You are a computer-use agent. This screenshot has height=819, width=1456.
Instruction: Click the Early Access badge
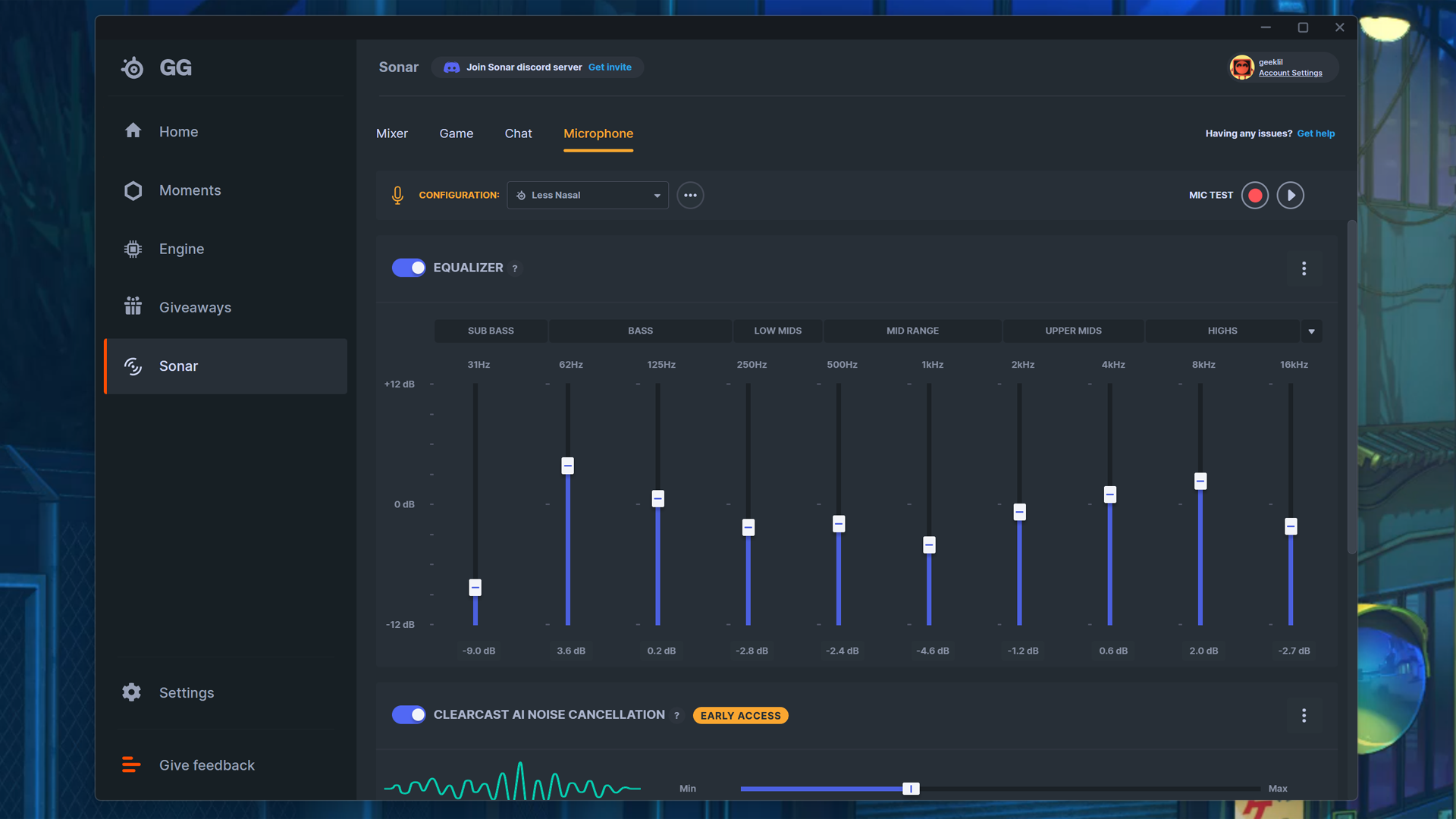[x=740, y=715]
